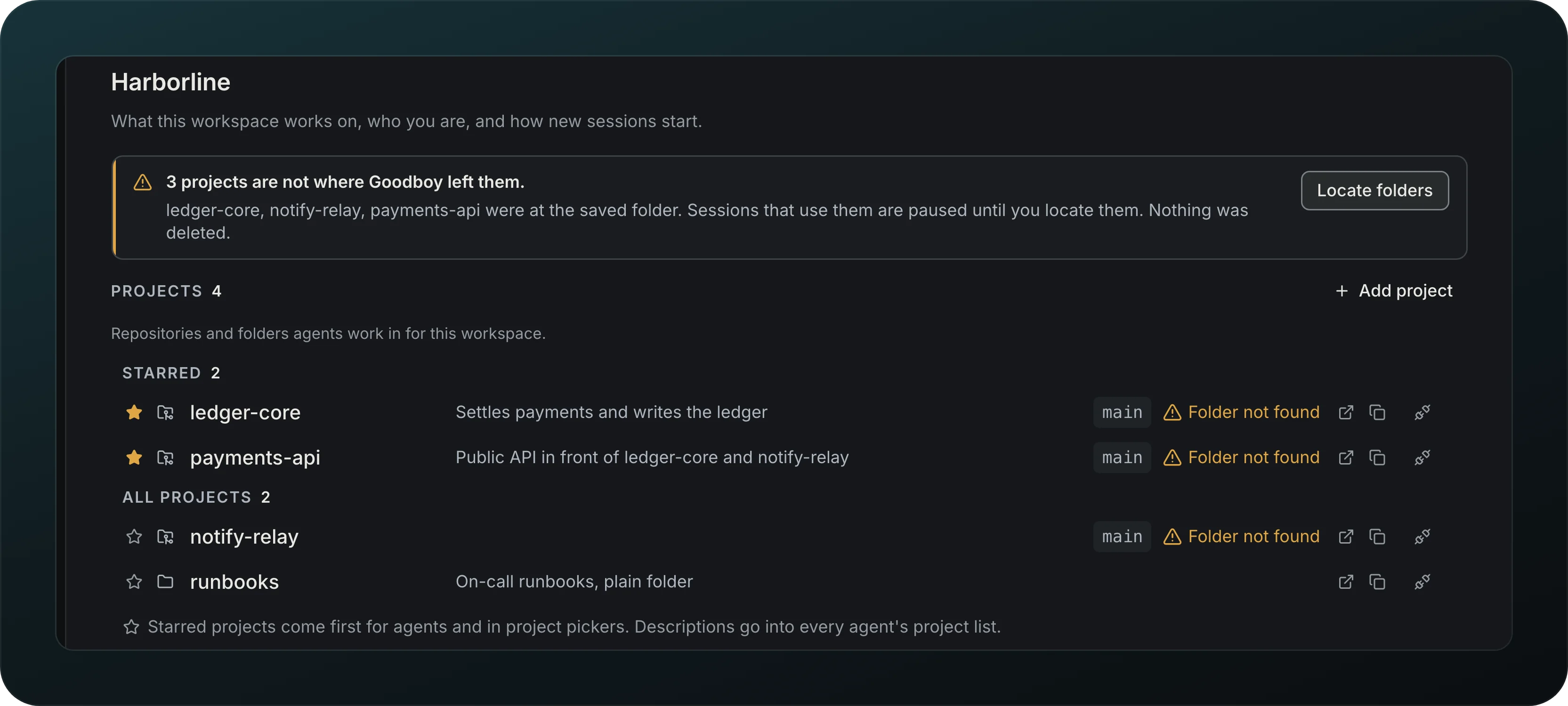
Task: Click warning triangle in ledger-core row
Action: point(1172,412)
